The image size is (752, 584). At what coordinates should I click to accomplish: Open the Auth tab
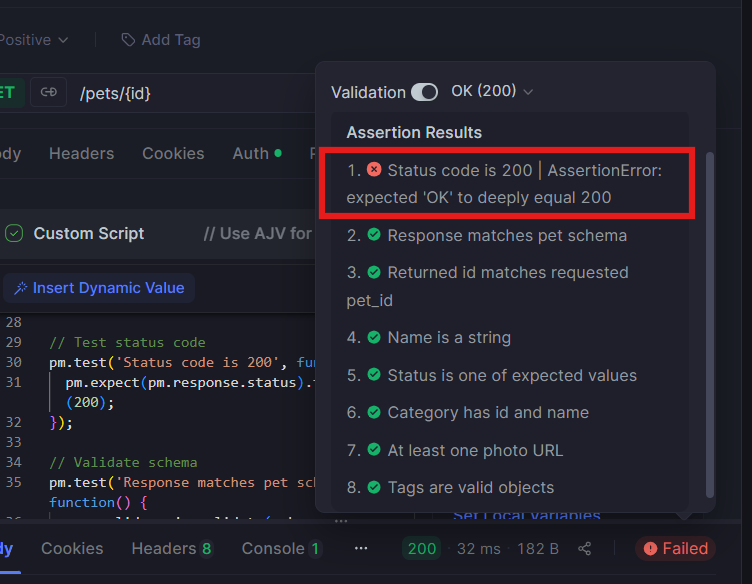[257, 153]
